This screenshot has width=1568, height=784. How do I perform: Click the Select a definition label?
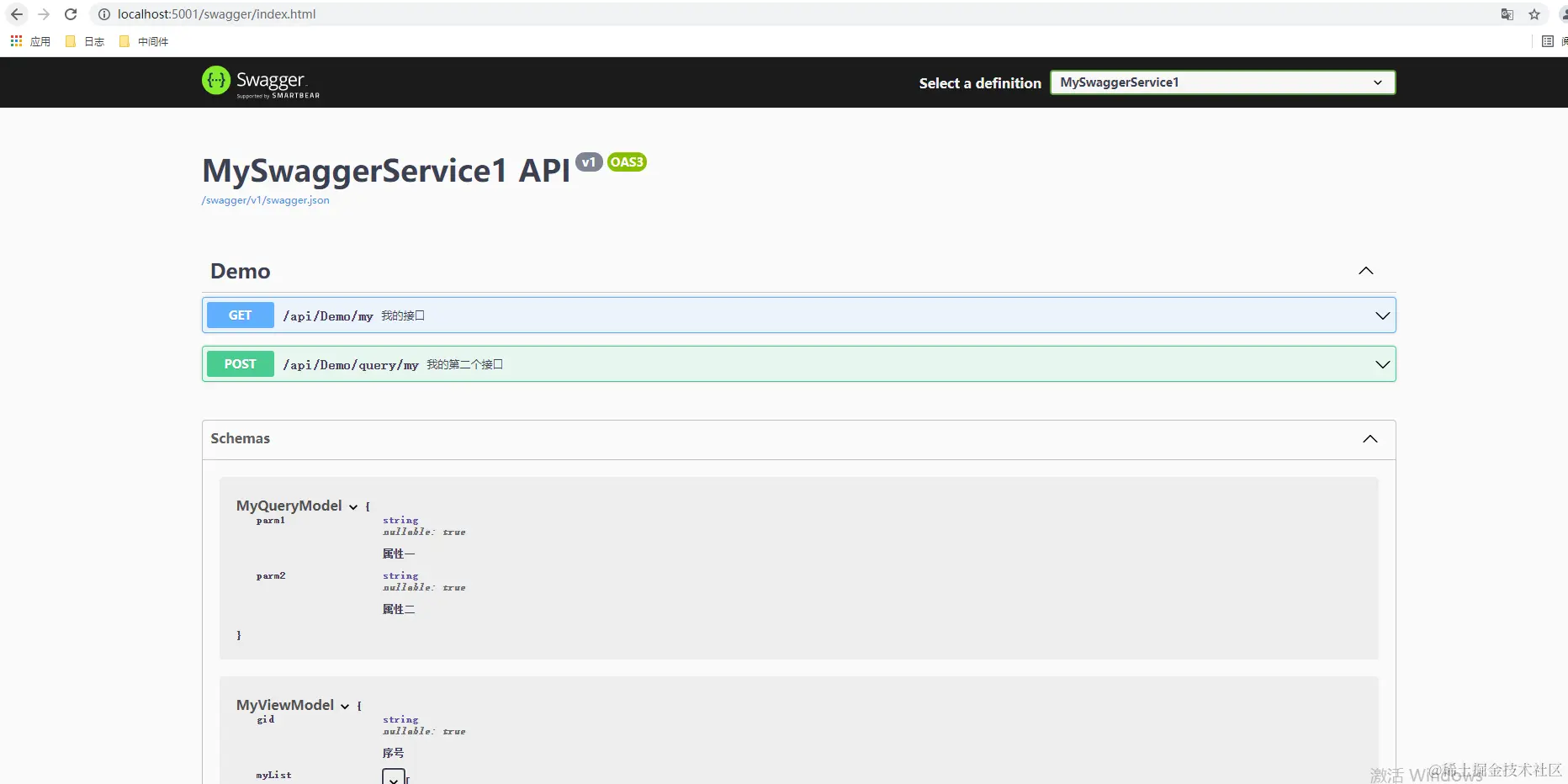[x=980, y=83]
